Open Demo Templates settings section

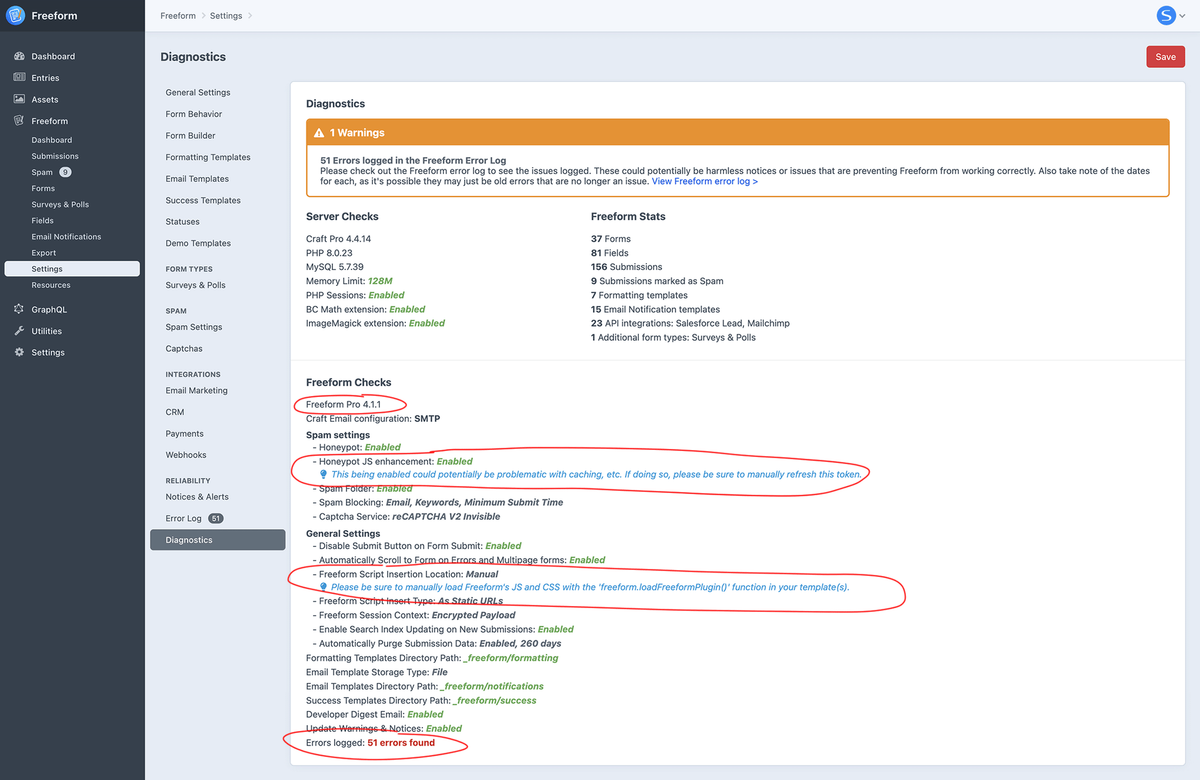tap(198, 243)
